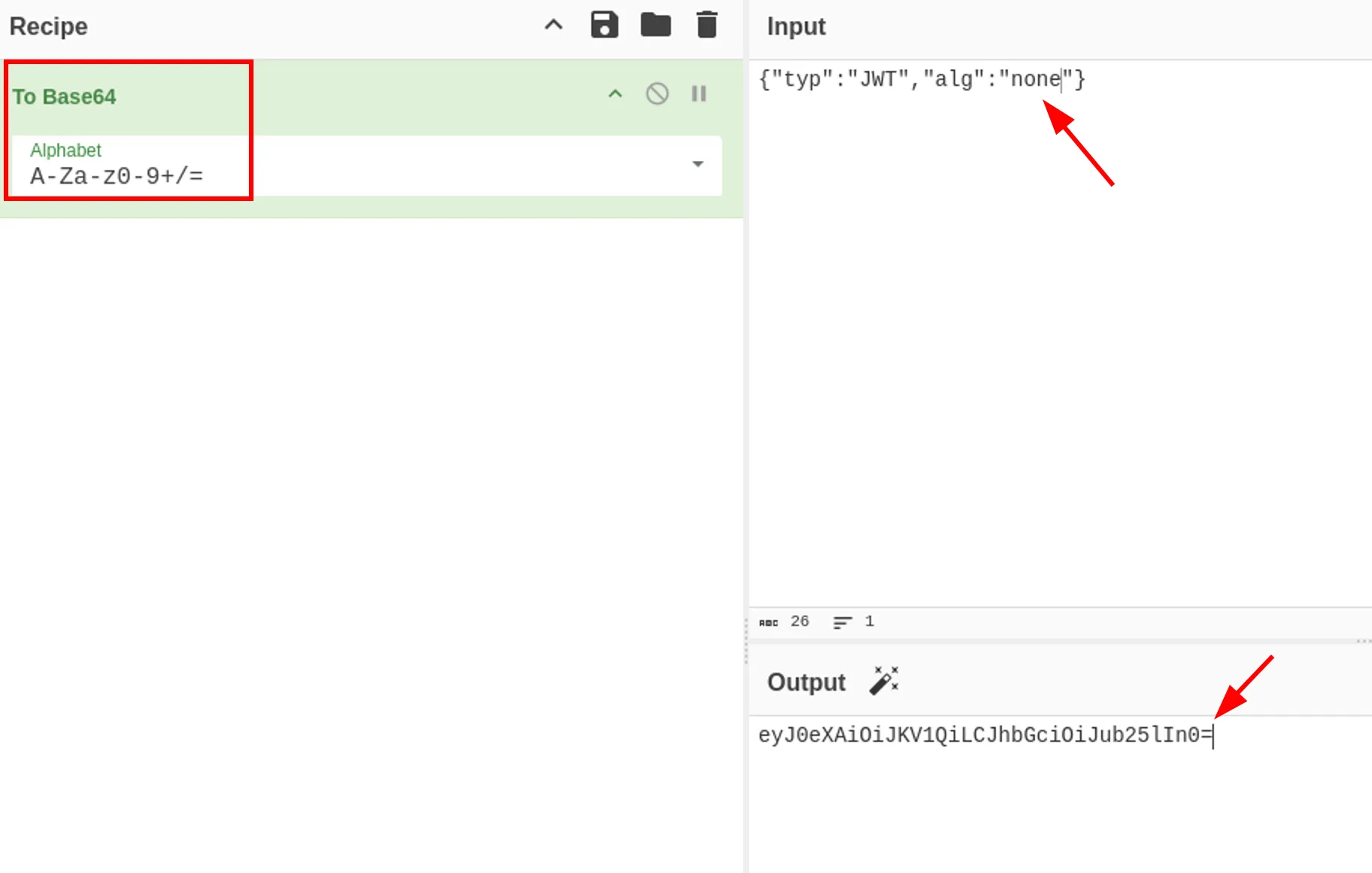Open the Load recipe folder icon
Viewport: 1372px width, 873px height.
655,25
